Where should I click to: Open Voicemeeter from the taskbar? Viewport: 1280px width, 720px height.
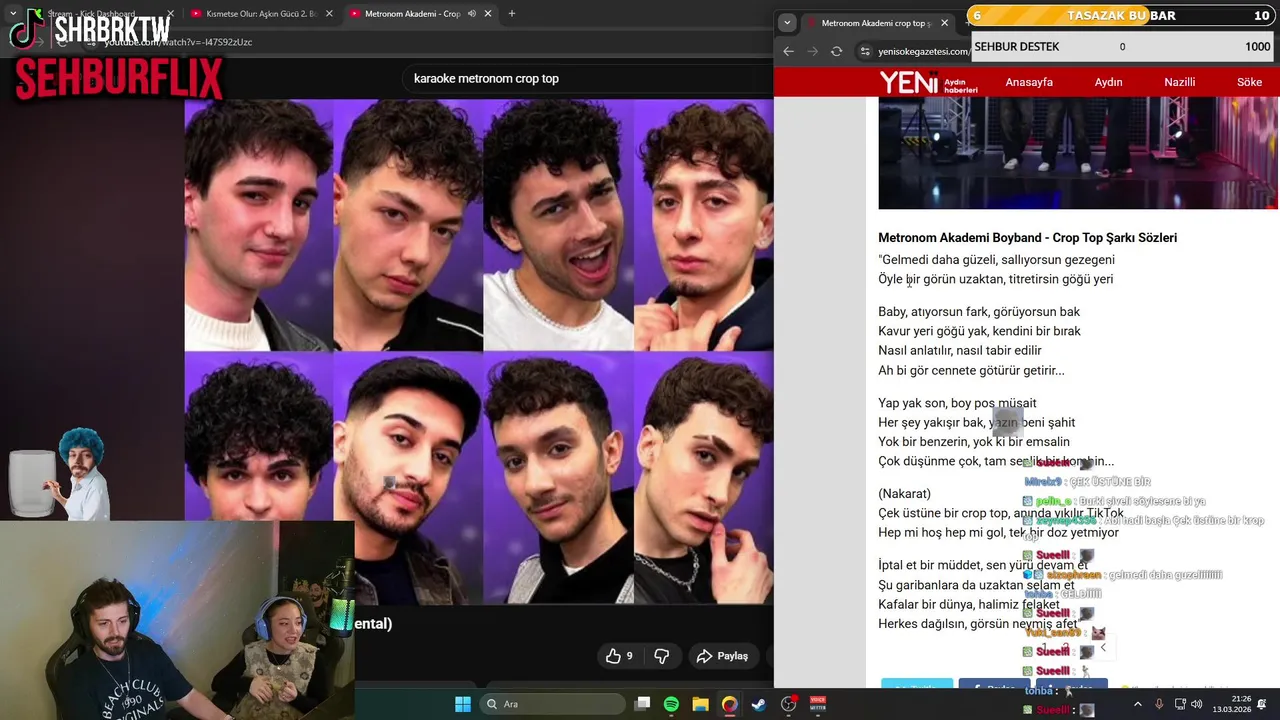click(x=818, y=704)
